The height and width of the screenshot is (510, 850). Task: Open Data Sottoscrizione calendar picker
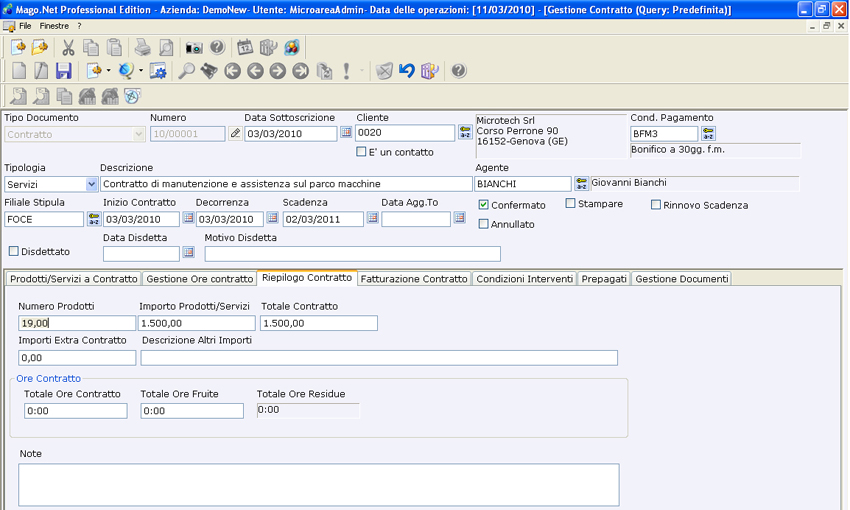pyautogui.click(x=346, y=132)
